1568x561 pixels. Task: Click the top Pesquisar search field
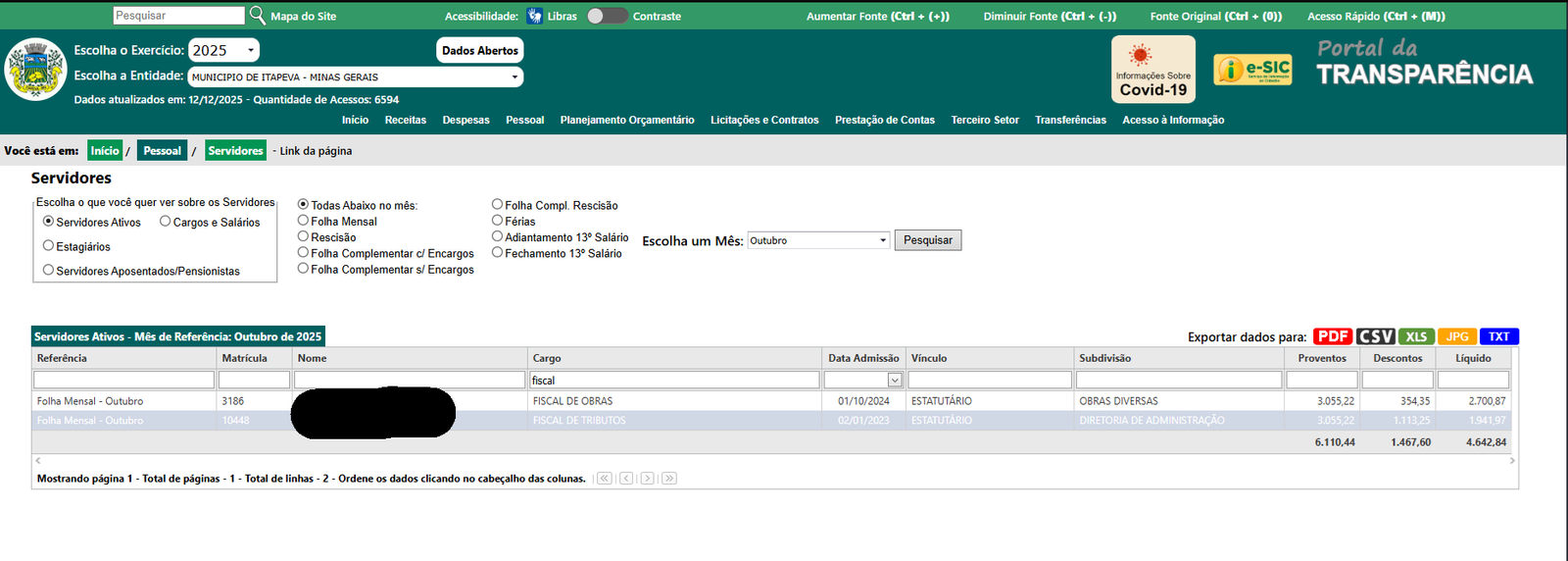tap(179, 16)
